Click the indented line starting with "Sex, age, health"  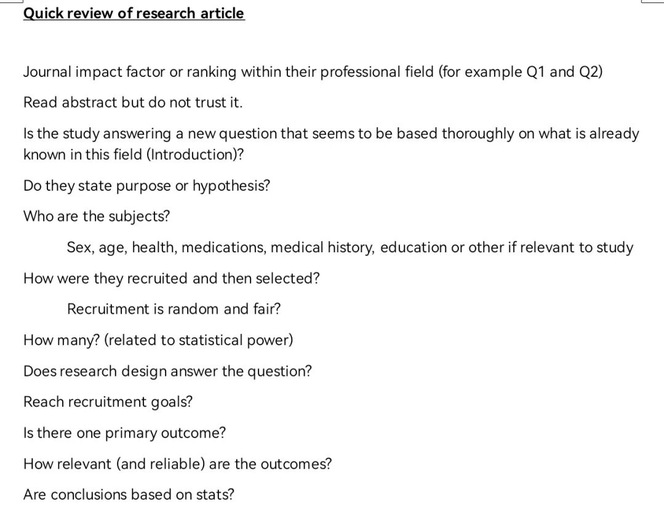click(349, 247)
